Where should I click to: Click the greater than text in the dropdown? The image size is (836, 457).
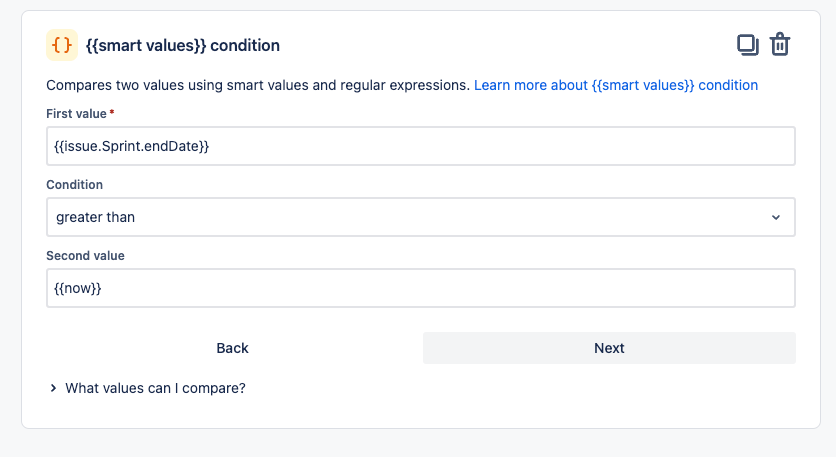(x=95, y=218)
